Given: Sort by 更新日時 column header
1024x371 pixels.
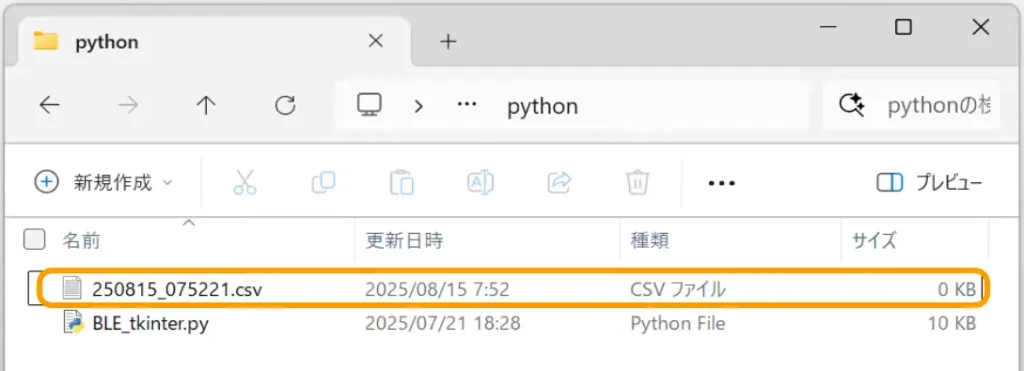Looking at the screenshot, I should 404,240.
